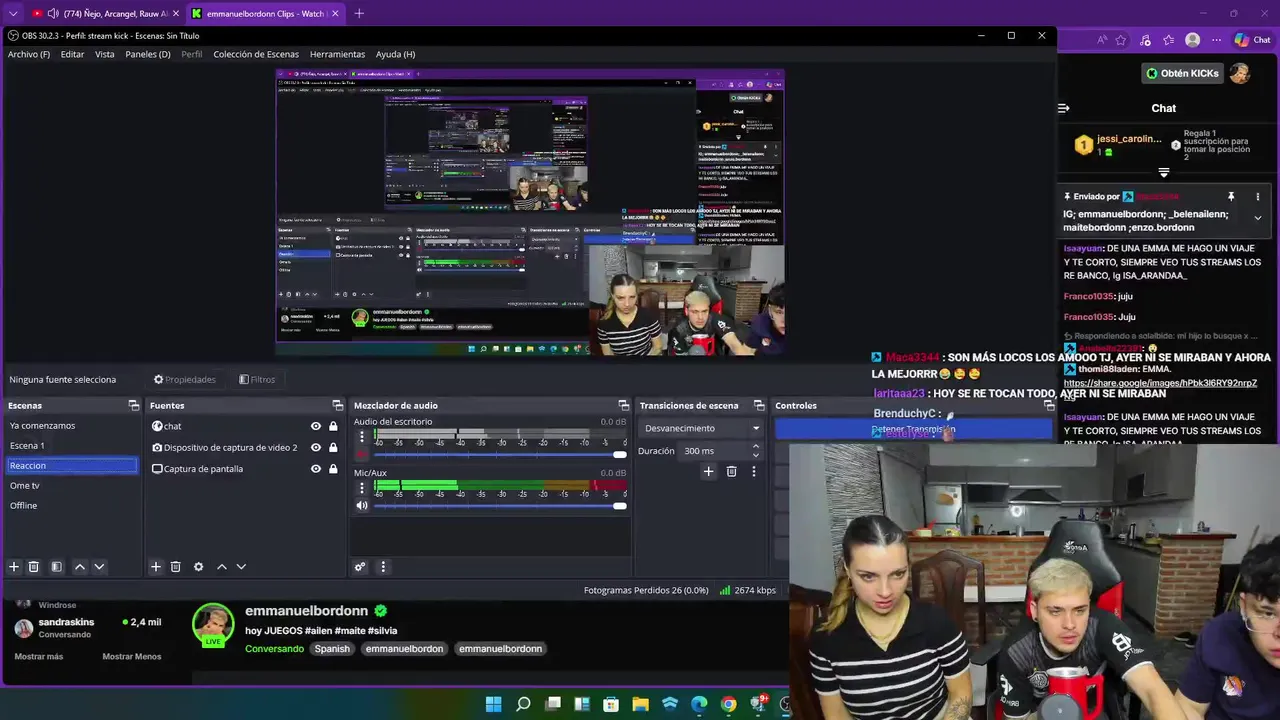Add a new source in Fuentes
The height and width of the screenshot is (720, 1280).
[156, 567]
